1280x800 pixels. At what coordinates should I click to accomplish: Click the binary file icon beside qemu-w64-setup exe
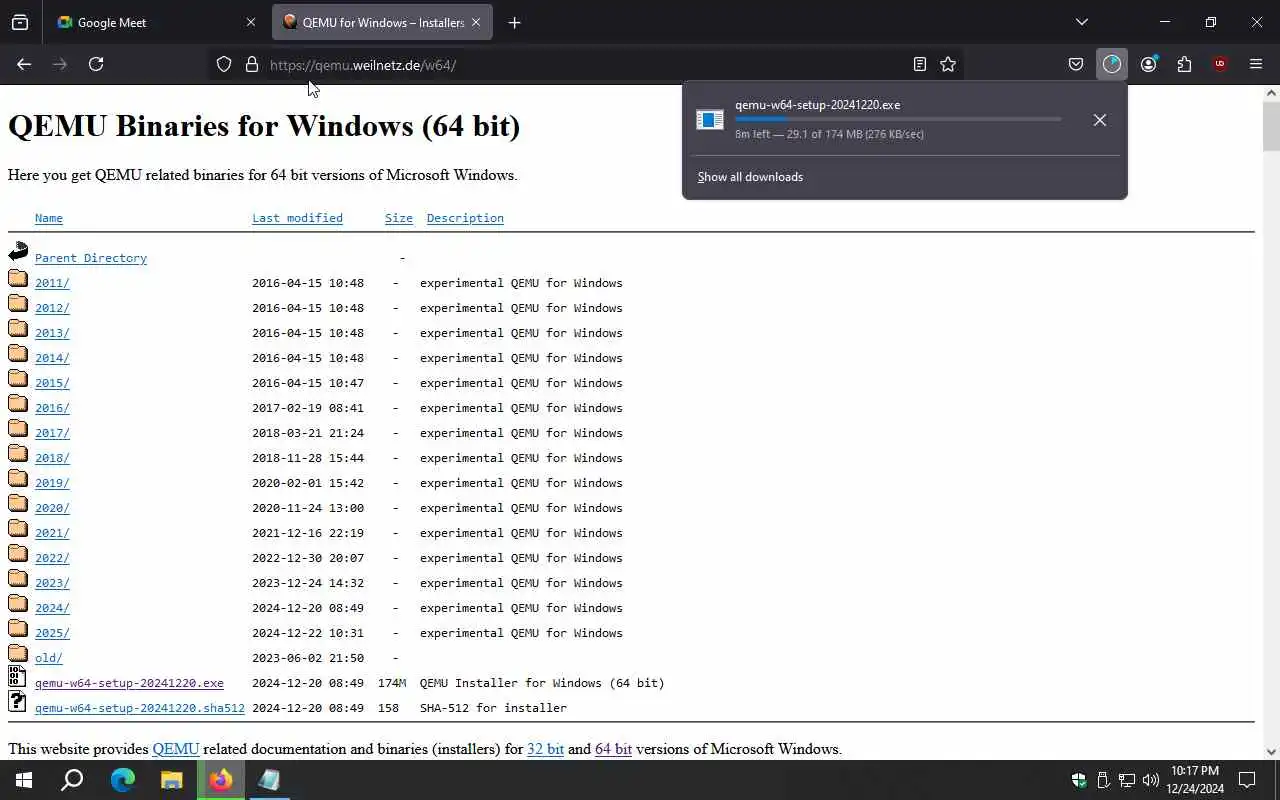click(x=18, y=677)
